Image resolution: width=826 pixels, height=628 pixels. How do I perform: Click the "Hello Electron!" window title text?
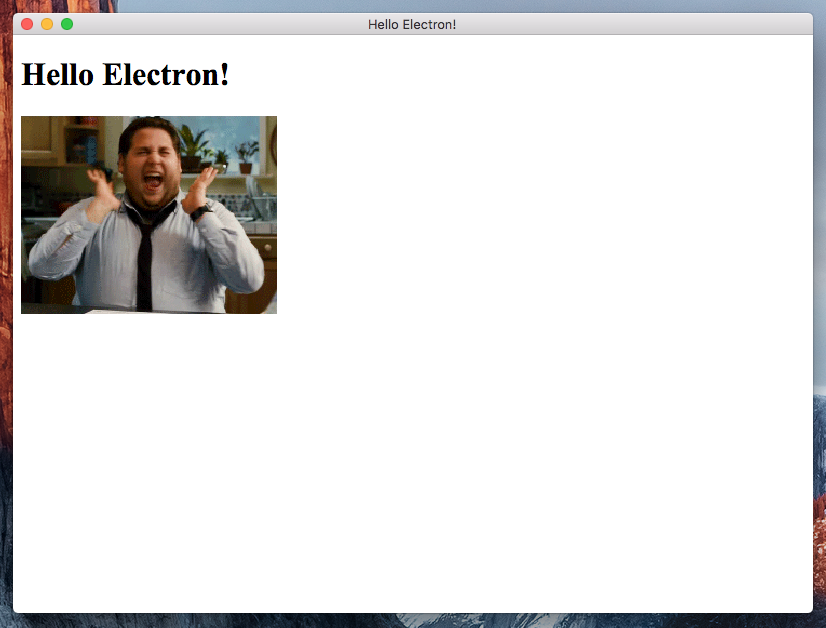tap(412, 25)
